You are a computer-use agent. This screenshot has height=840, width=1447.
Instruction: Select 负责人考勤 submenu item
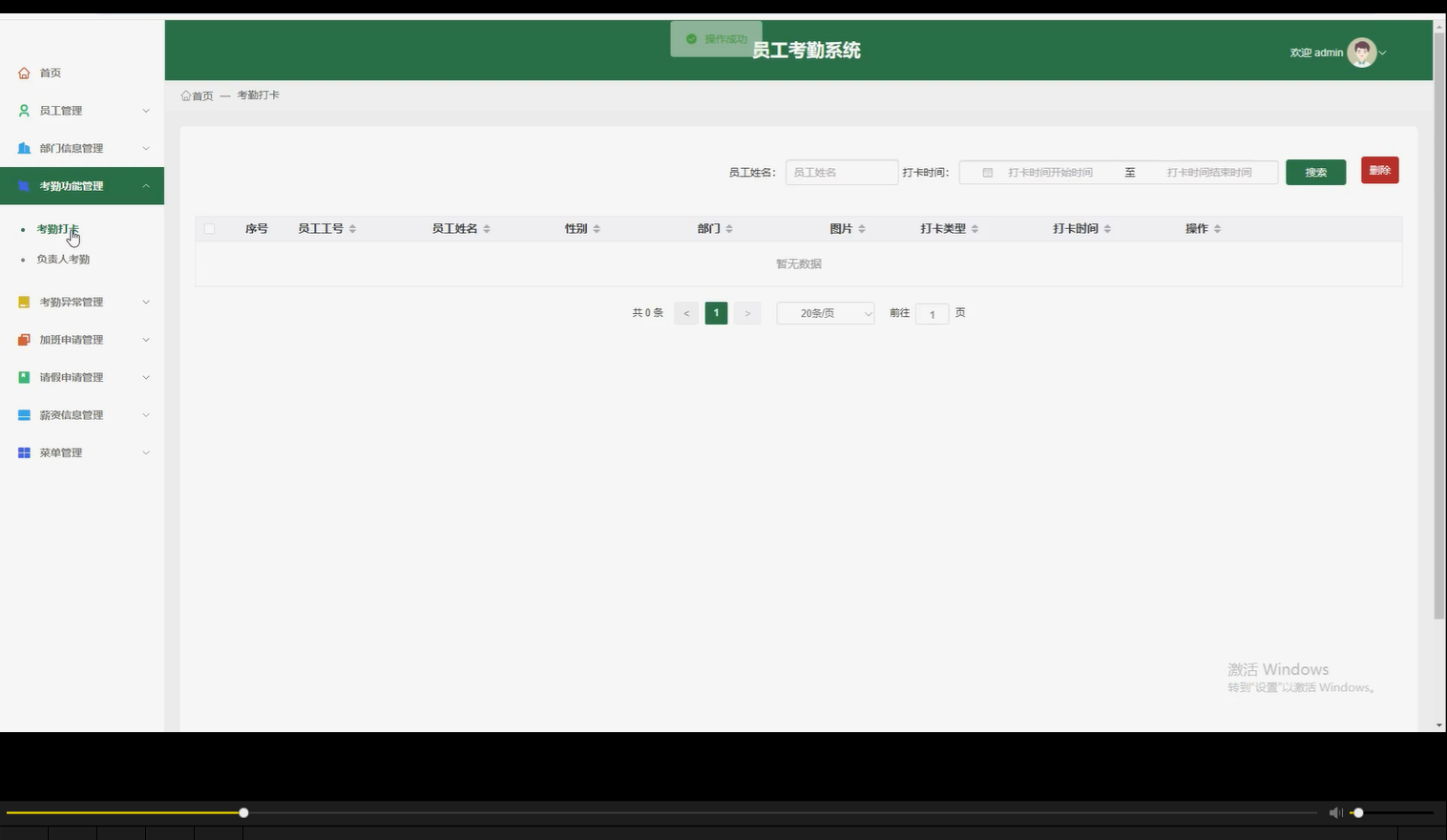click(x=63, y=260)
